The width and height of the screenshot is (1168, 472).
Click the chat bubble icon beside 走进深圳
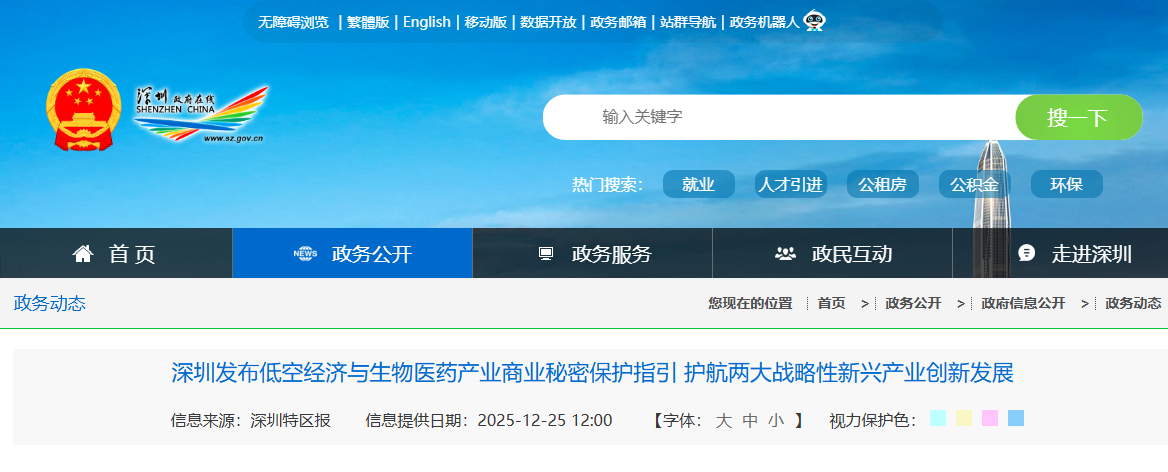pos(1026,253)
